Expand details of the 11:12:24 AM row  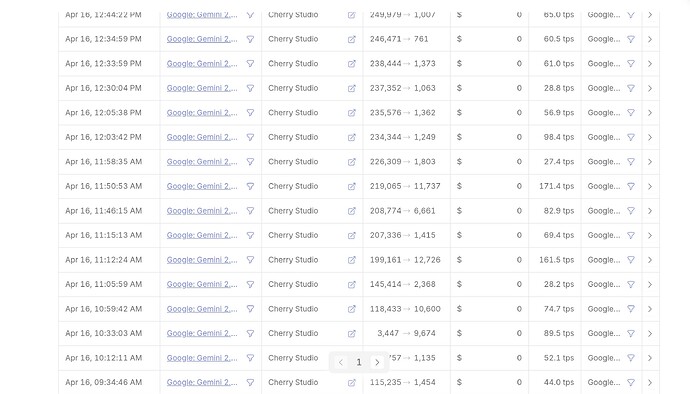click(650, 260)
